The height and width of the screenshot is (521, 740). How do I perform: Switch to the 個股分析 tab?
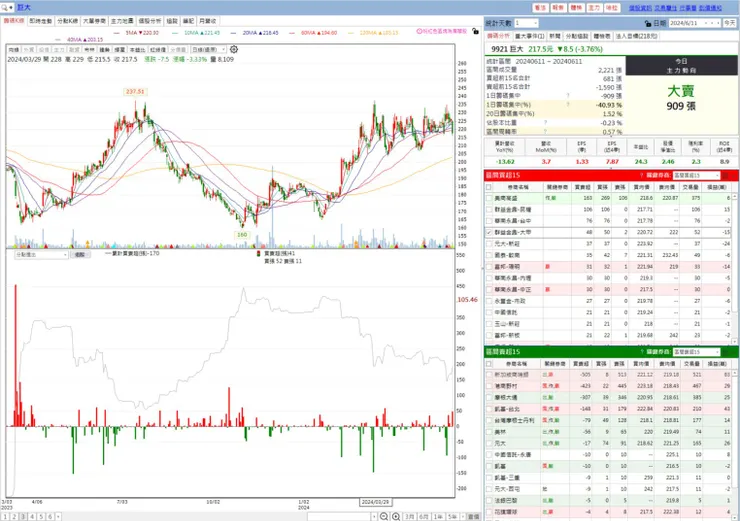[x=150, y=21]
